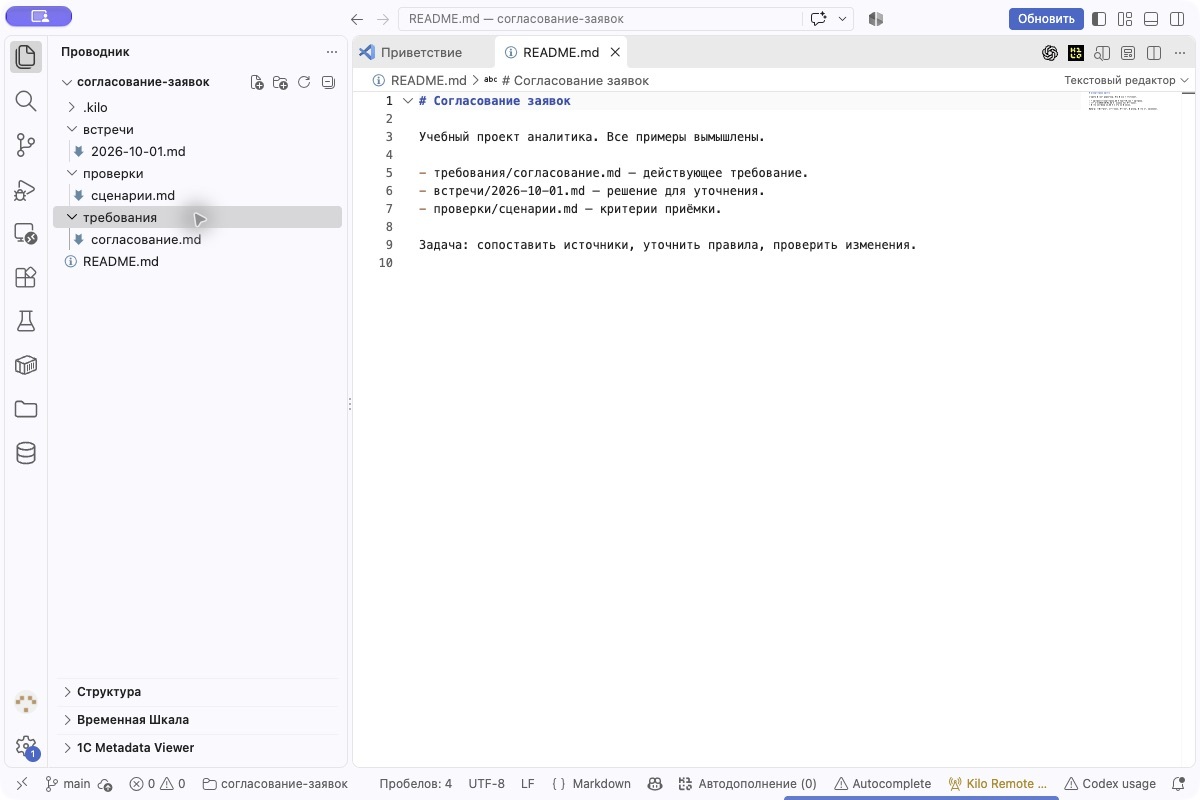Screen dimensions: 1200x800
Task: Click the Copilot status icon in status bar
Action: click(x=655, y=784)
